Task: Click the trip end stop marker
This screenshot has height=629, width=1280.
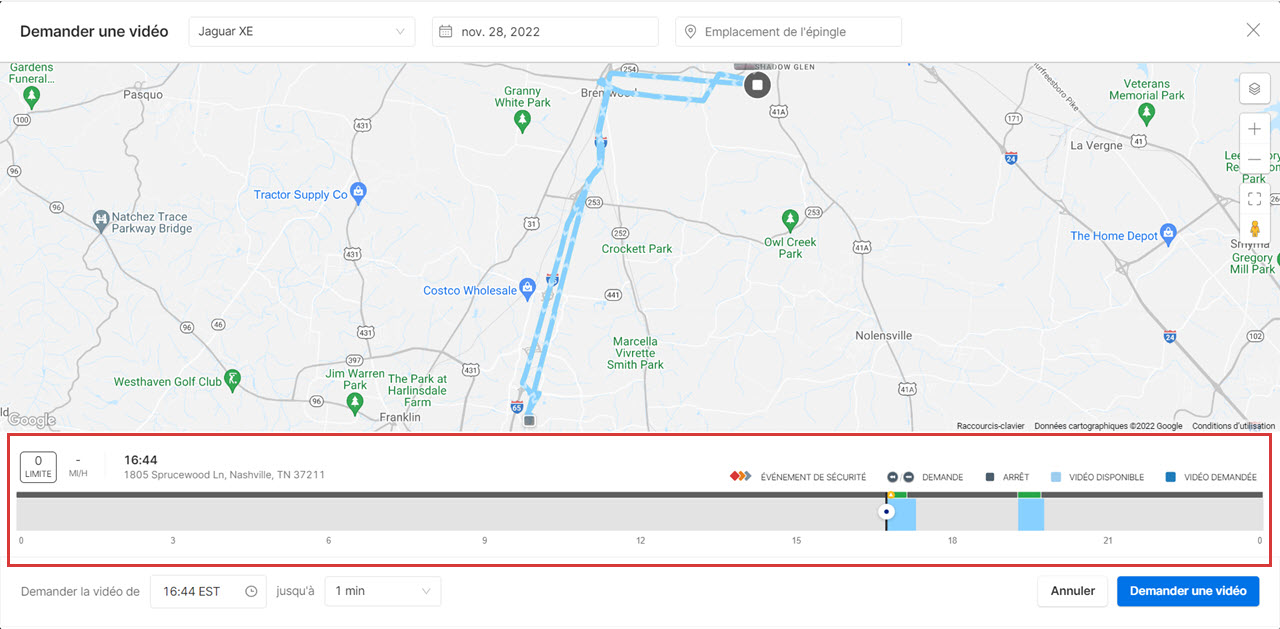Action: (x=757, y=84)
